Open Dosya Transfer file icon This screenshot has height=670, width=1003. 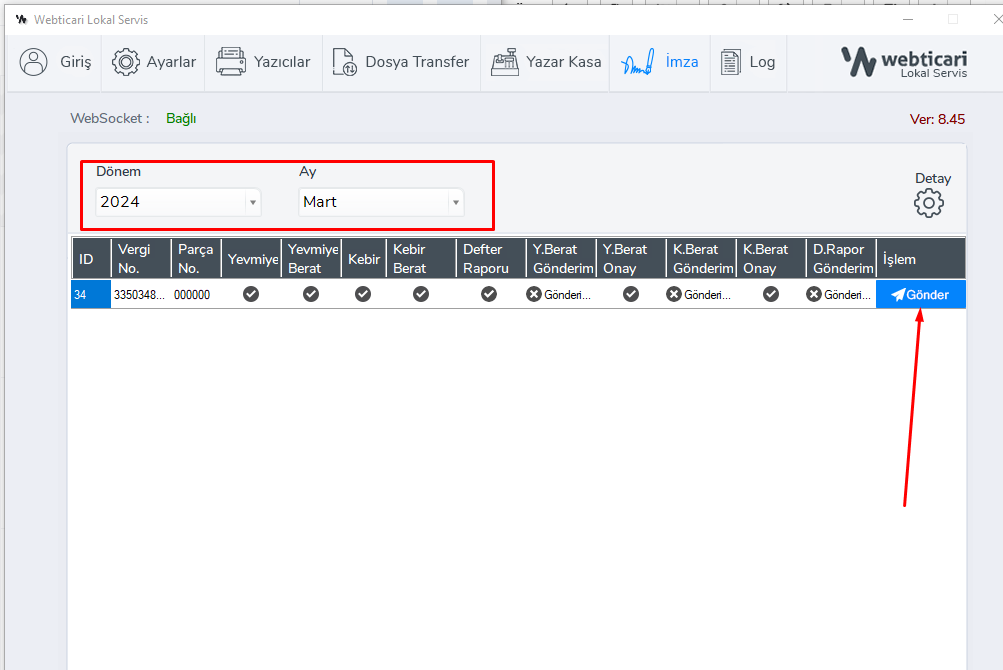344,62
